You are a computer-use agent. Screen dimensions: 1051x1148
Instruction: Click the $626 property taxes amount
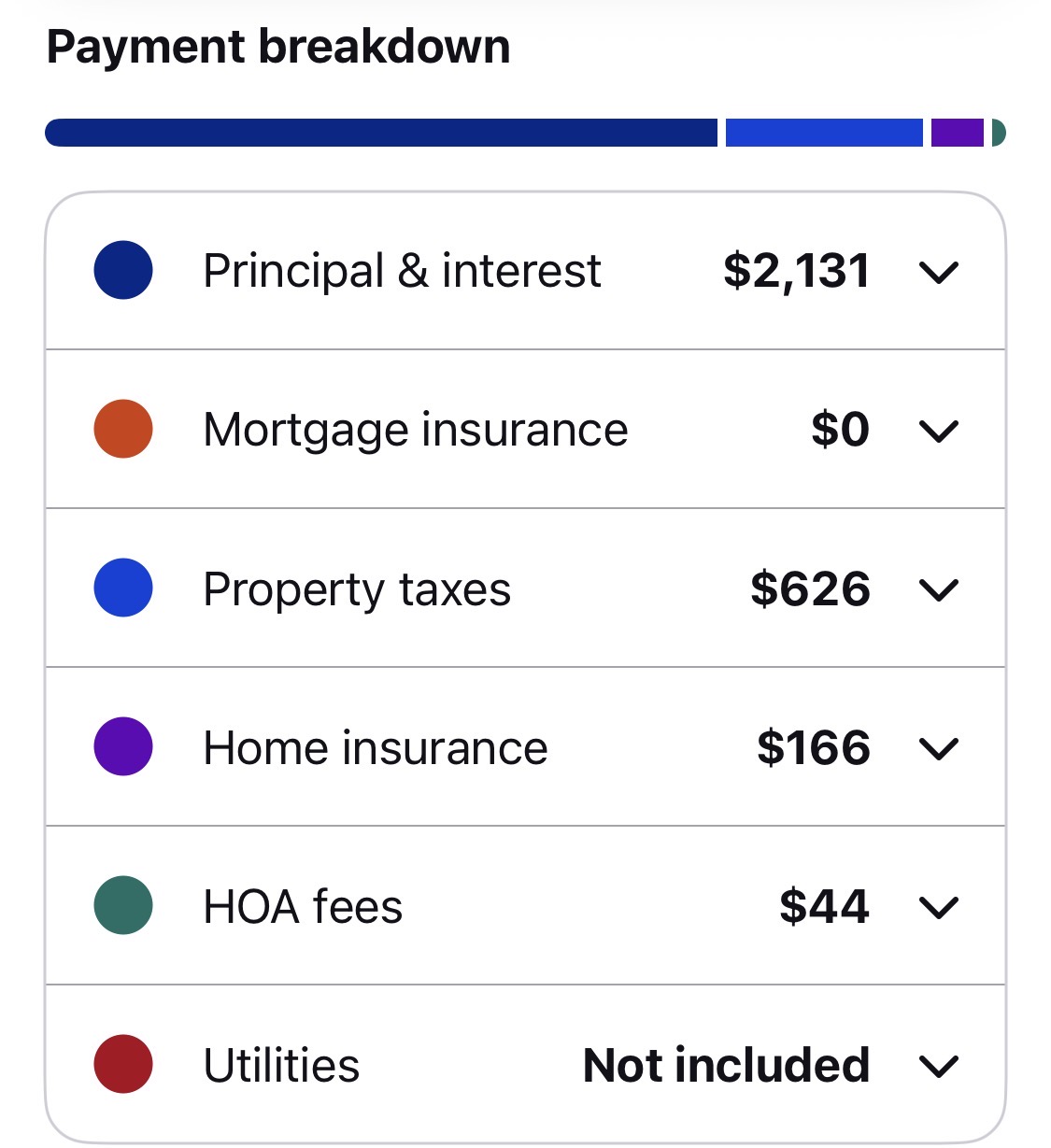(810, 589)
